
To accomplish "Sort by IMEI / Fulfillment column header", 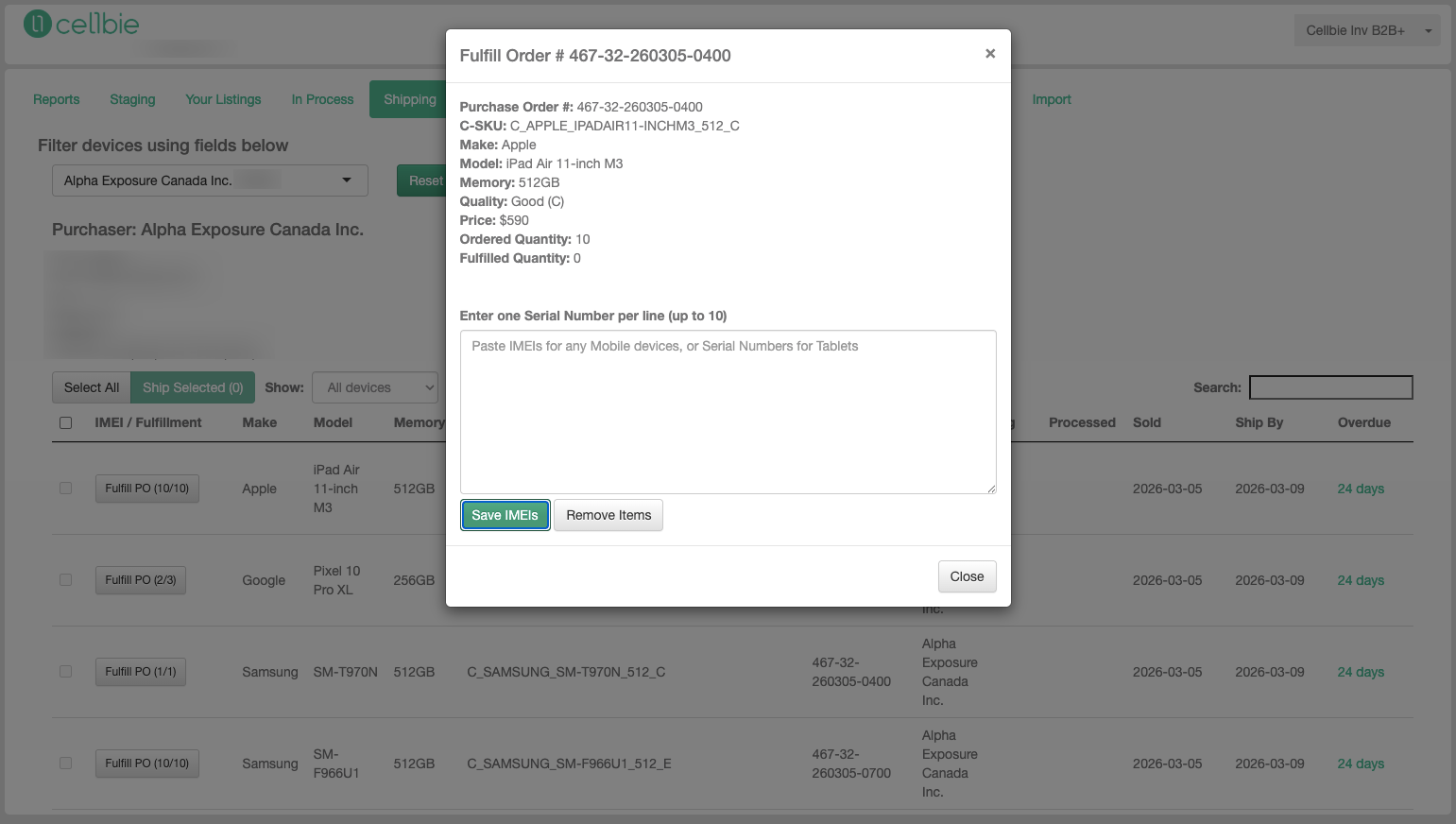I will [148, 422].
